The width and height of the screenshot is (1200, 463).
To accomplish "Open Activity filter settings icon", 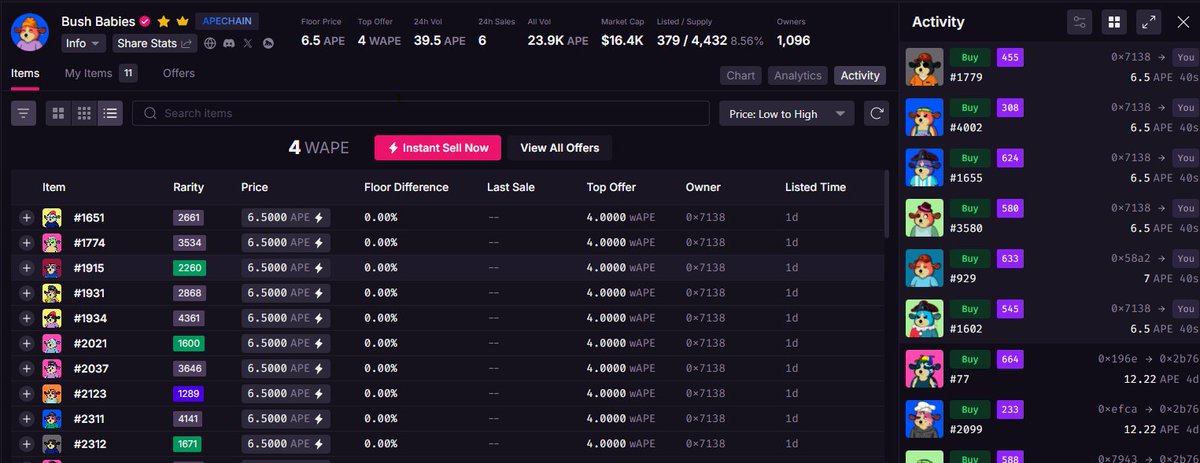I will [1079, 22].
